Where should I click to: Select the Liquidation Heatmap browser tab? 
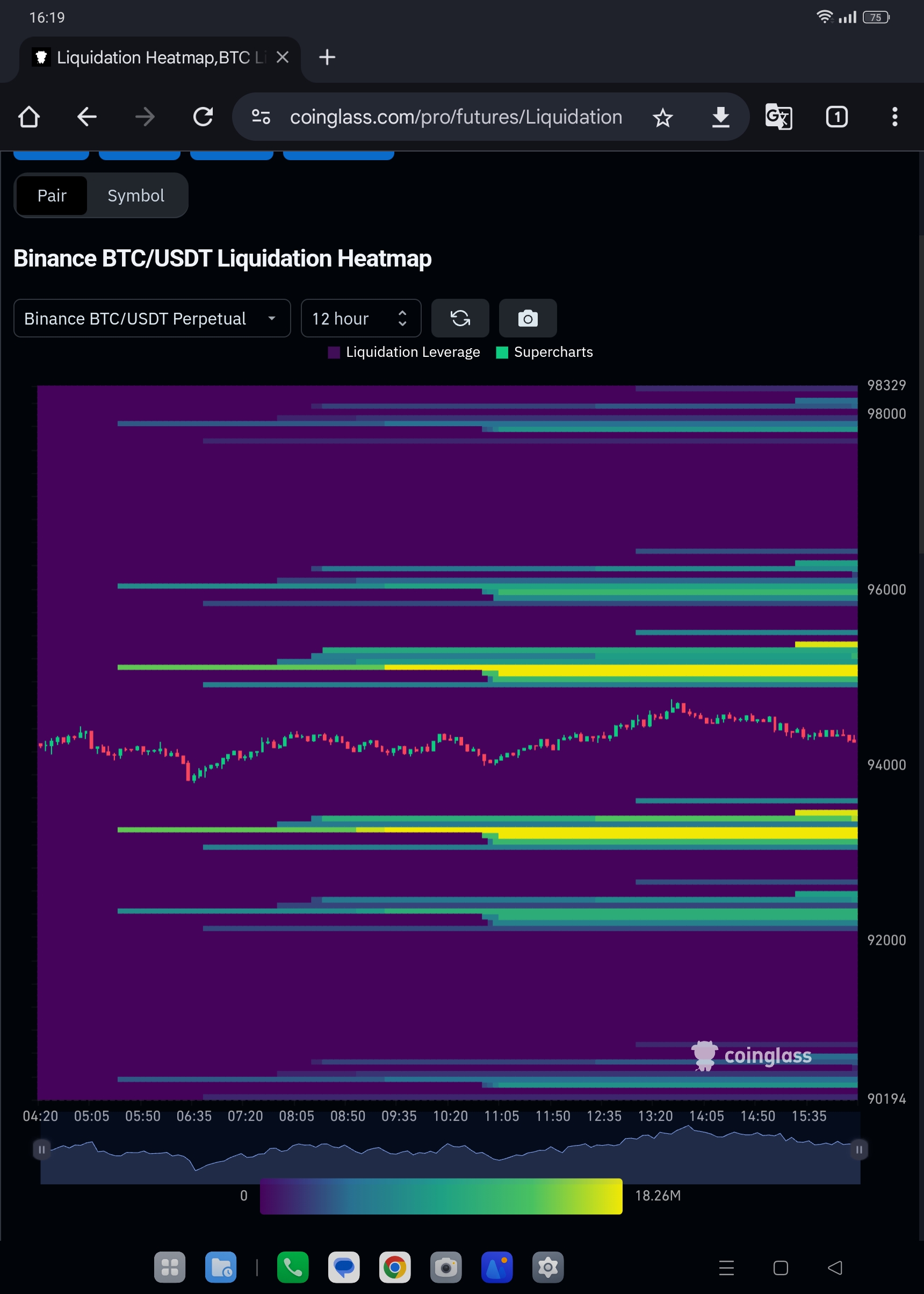coord(160,59)
